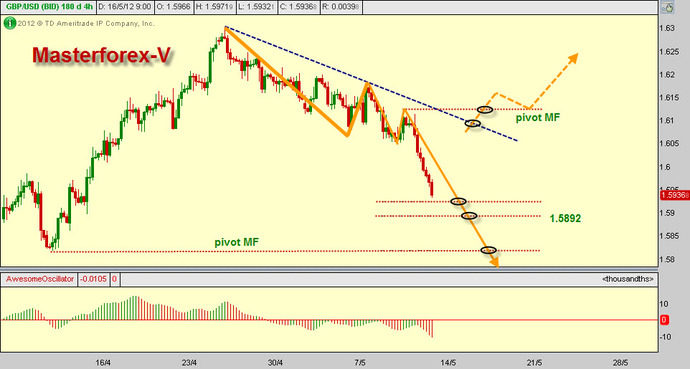This screenshot has width=690, height=369.
Task: Click the AwesomeOscillator study label
Action: coord(40,279)
